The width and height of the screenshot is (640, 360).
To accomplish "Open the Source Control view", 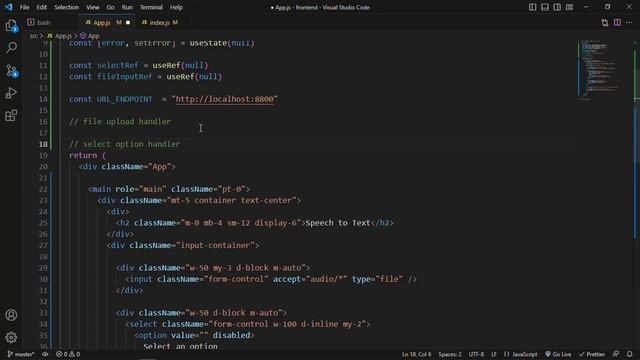I will point(11,71).
